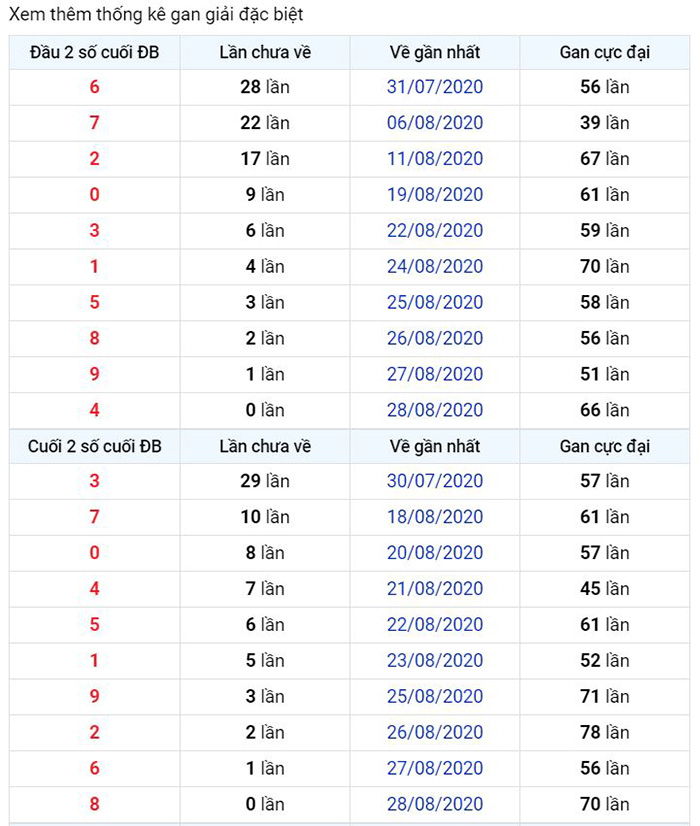The width and height of the screenshot is (700, 826).
Task: Select the first 'Lần chưa về' column header
Action: pyautogui.click(x=265, y=53)
